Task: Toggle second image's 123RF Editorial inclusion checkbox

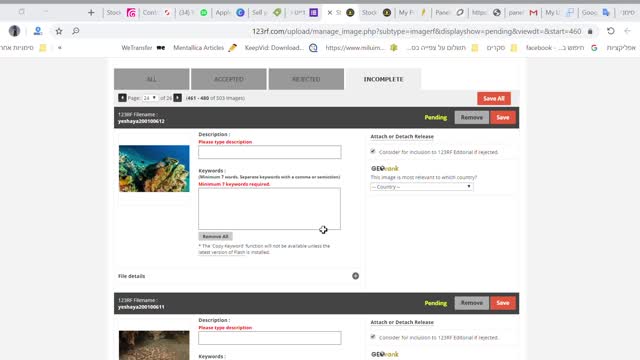Action: [373, 337]
